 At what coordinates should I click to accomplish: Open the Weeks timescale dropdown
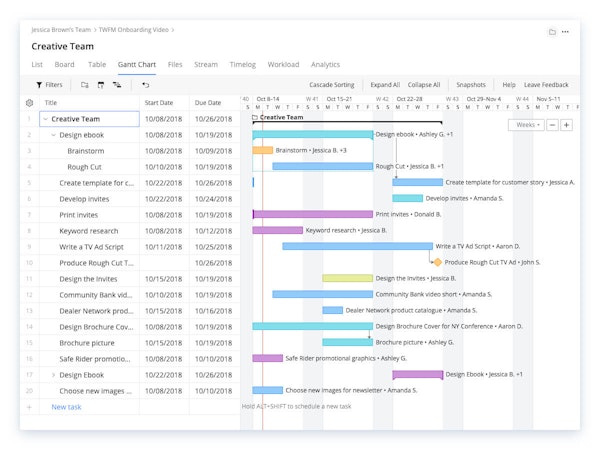tap(526, 125)
